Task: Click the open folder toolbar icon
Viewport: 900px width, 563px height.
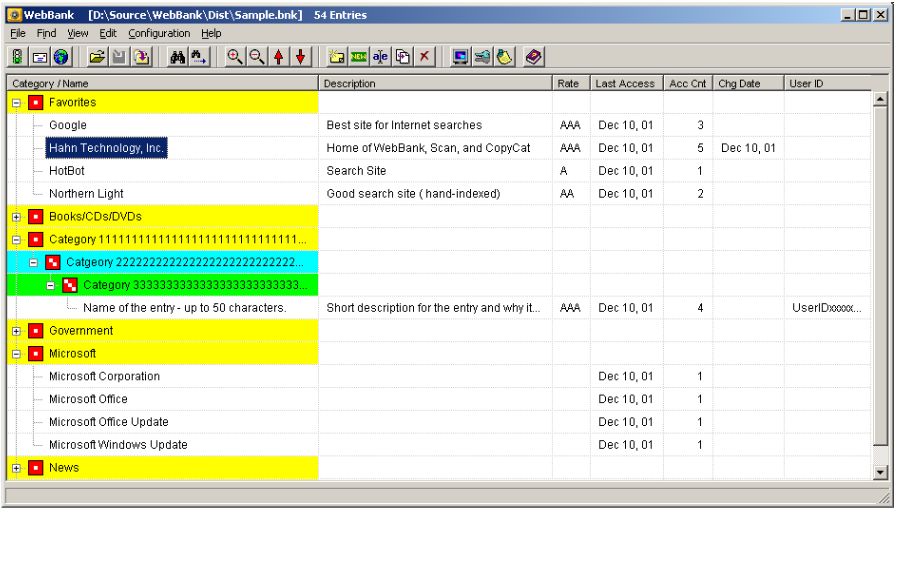Action: point(98,57)
